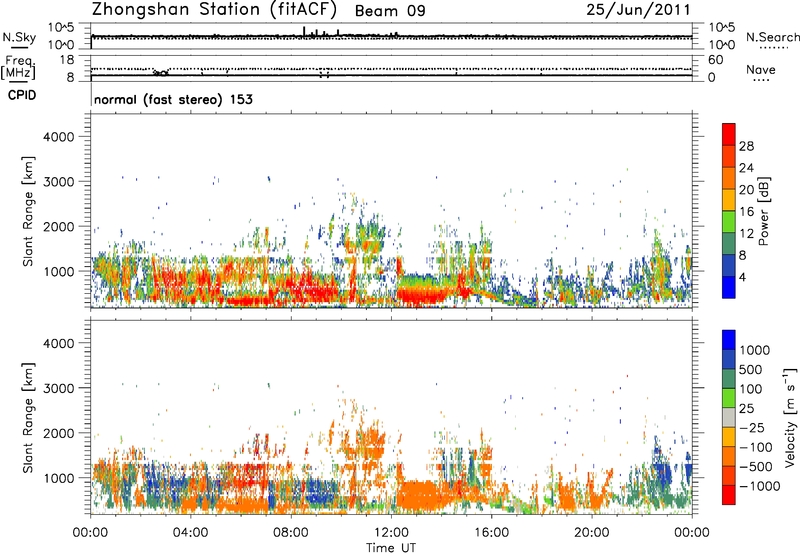Click the 20:00 time tick label
Image resolution: width=800 pixels, height=554 pixels.
tap(591, 533)
